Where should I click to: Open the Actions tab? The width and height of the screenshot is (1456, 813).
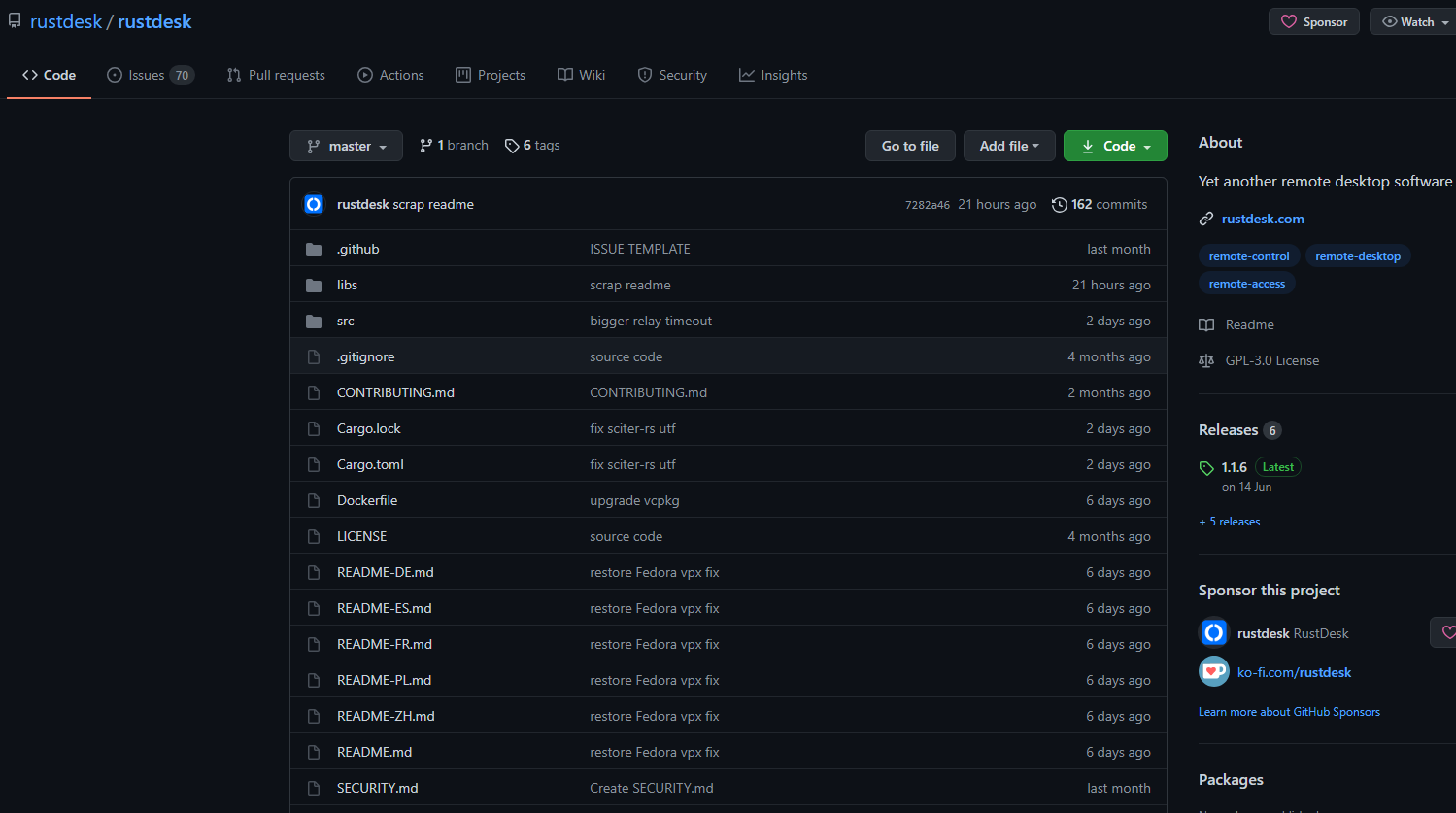click(x=390, y=75)
